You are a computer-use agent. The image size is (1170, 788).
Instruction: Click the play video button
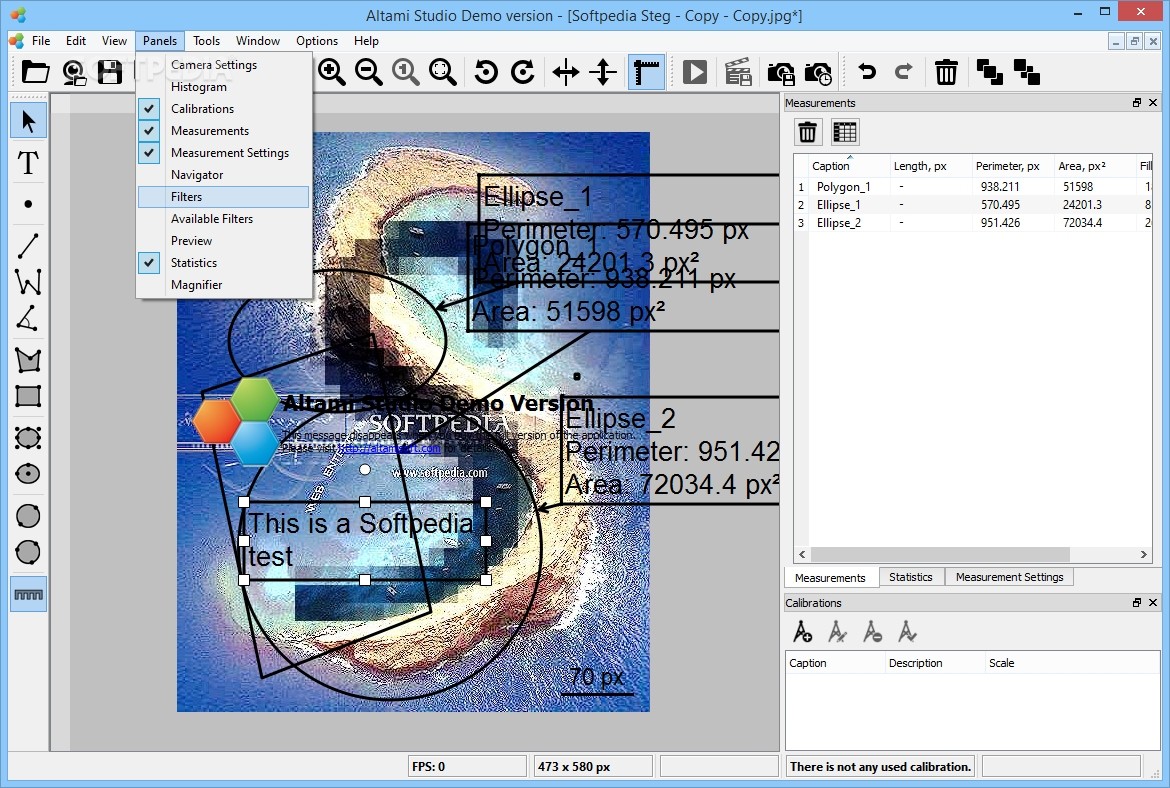(695, 72)
